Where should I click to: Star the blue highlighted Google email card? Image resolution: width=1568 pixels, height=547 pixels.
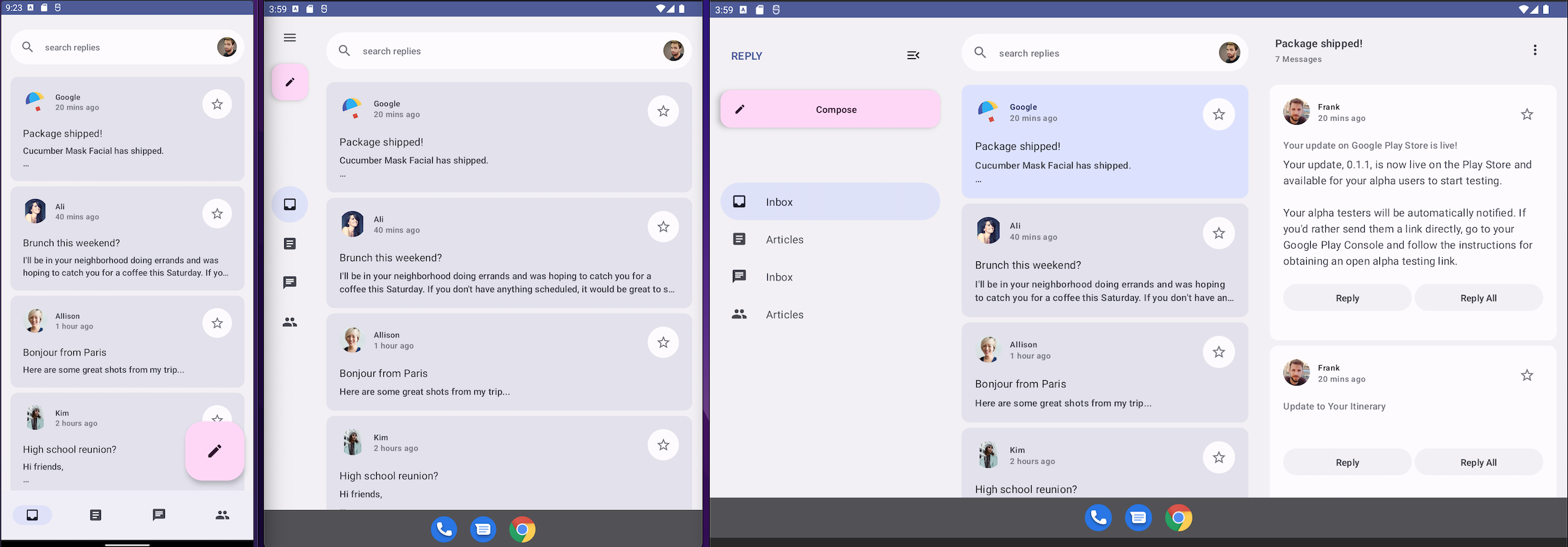[x=1218, y=114]
